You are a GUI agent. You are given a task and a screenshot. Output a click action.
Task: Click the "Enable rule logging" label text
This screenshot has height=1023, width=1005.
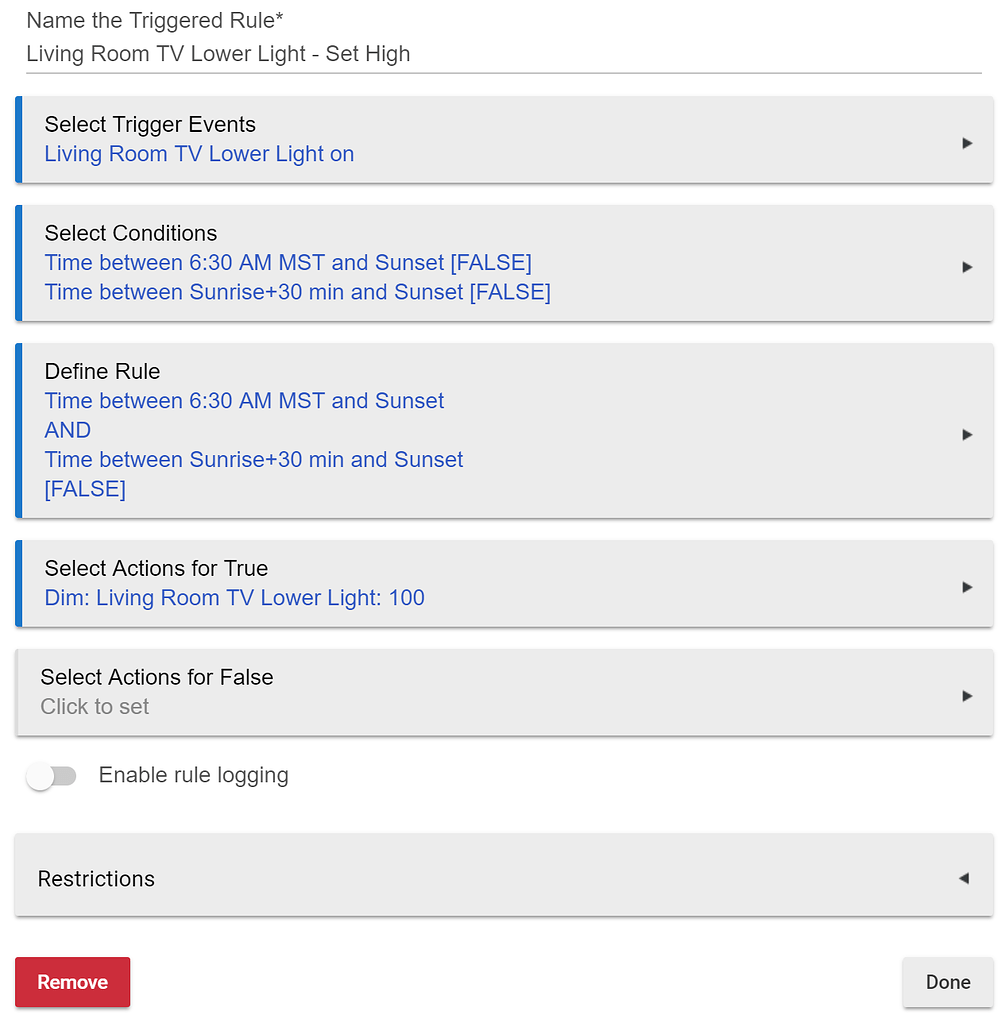(x=193, y=775)
